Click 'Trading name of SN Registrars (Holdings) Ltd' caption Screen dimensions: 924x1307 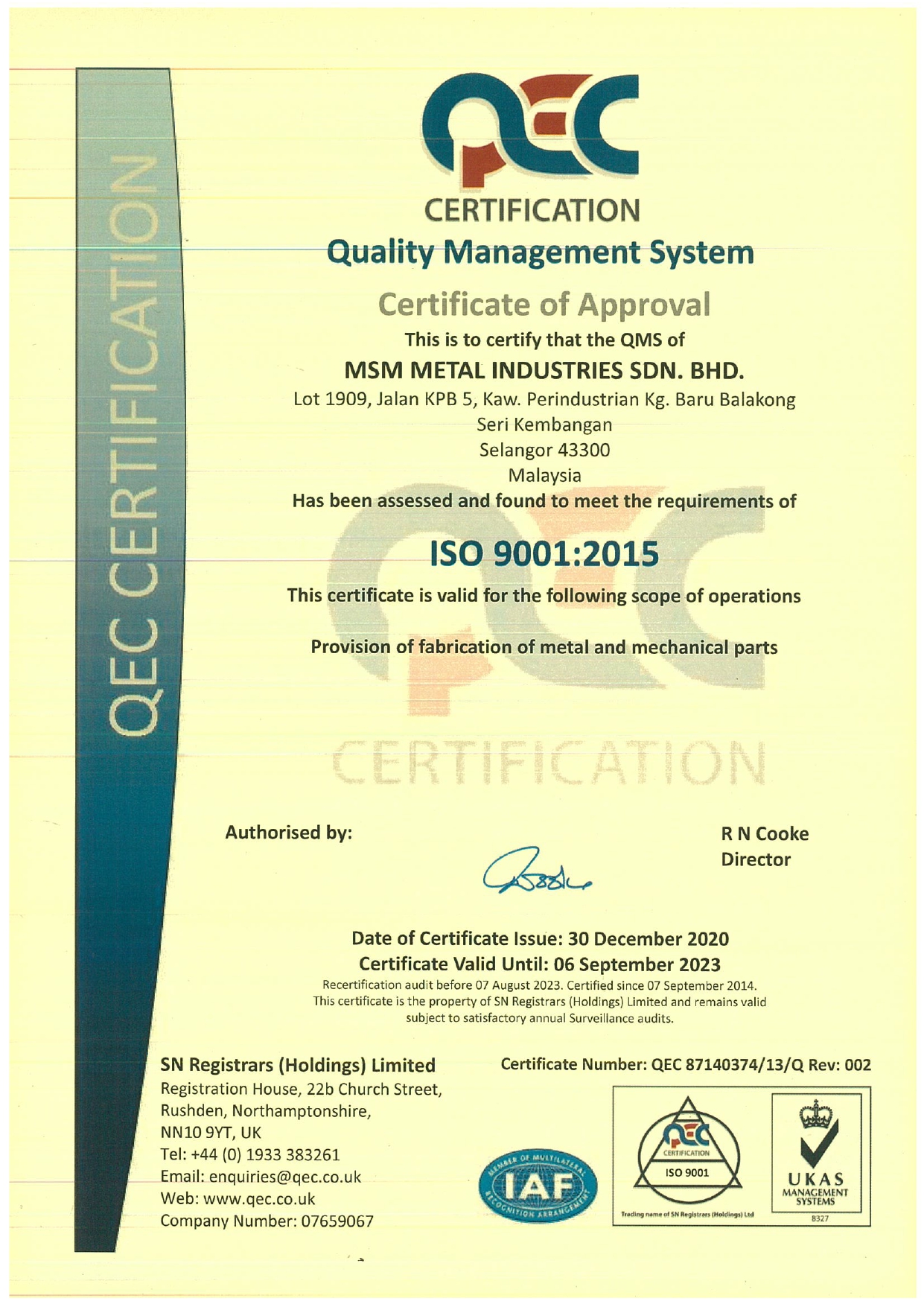pyautogui.click(x=687, y=1214)
